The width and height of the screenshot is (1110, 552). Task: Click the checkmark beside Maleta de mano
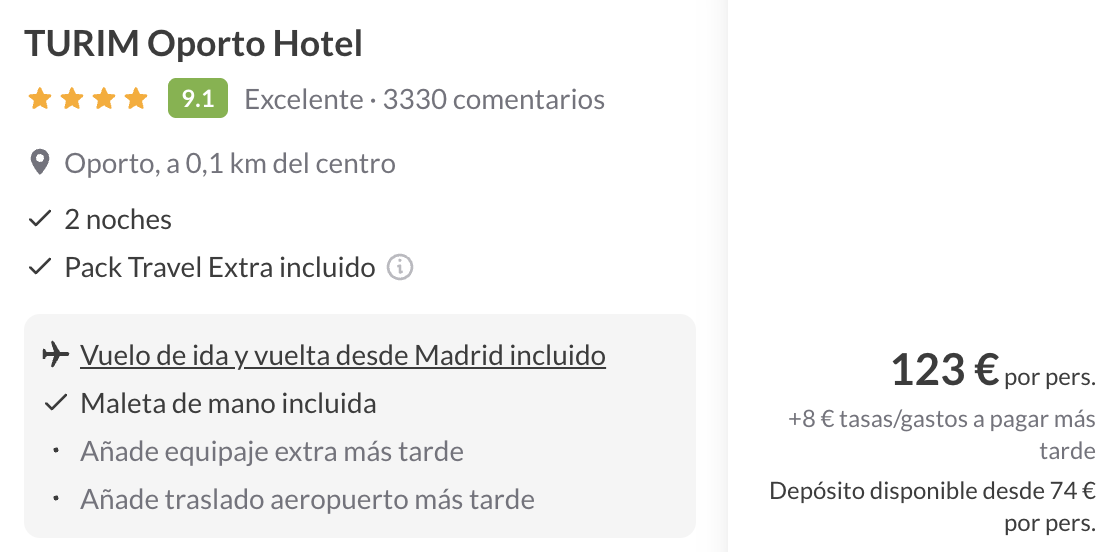[55, 404]
